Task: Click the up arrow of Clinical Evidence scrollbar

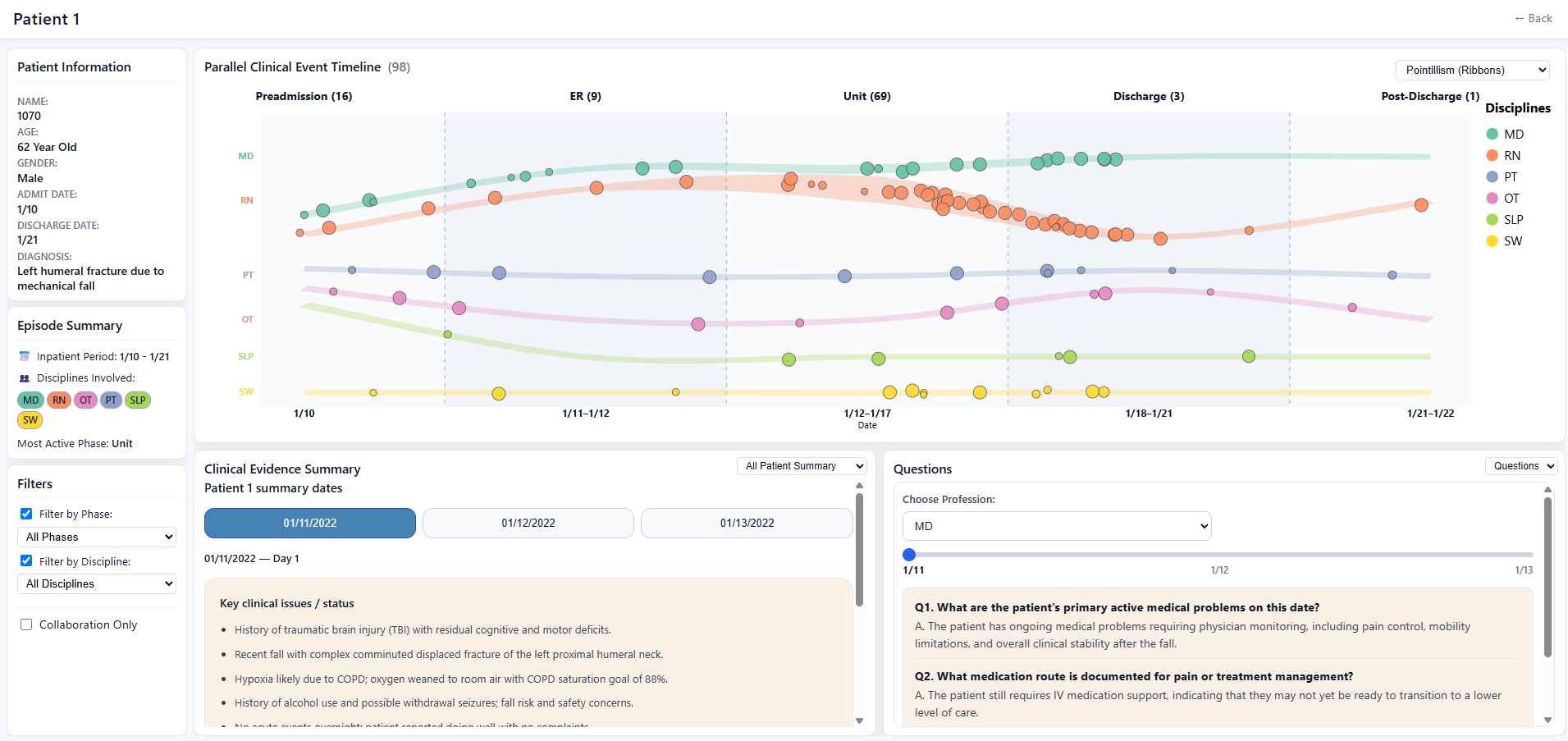Action: click(859, 486)
